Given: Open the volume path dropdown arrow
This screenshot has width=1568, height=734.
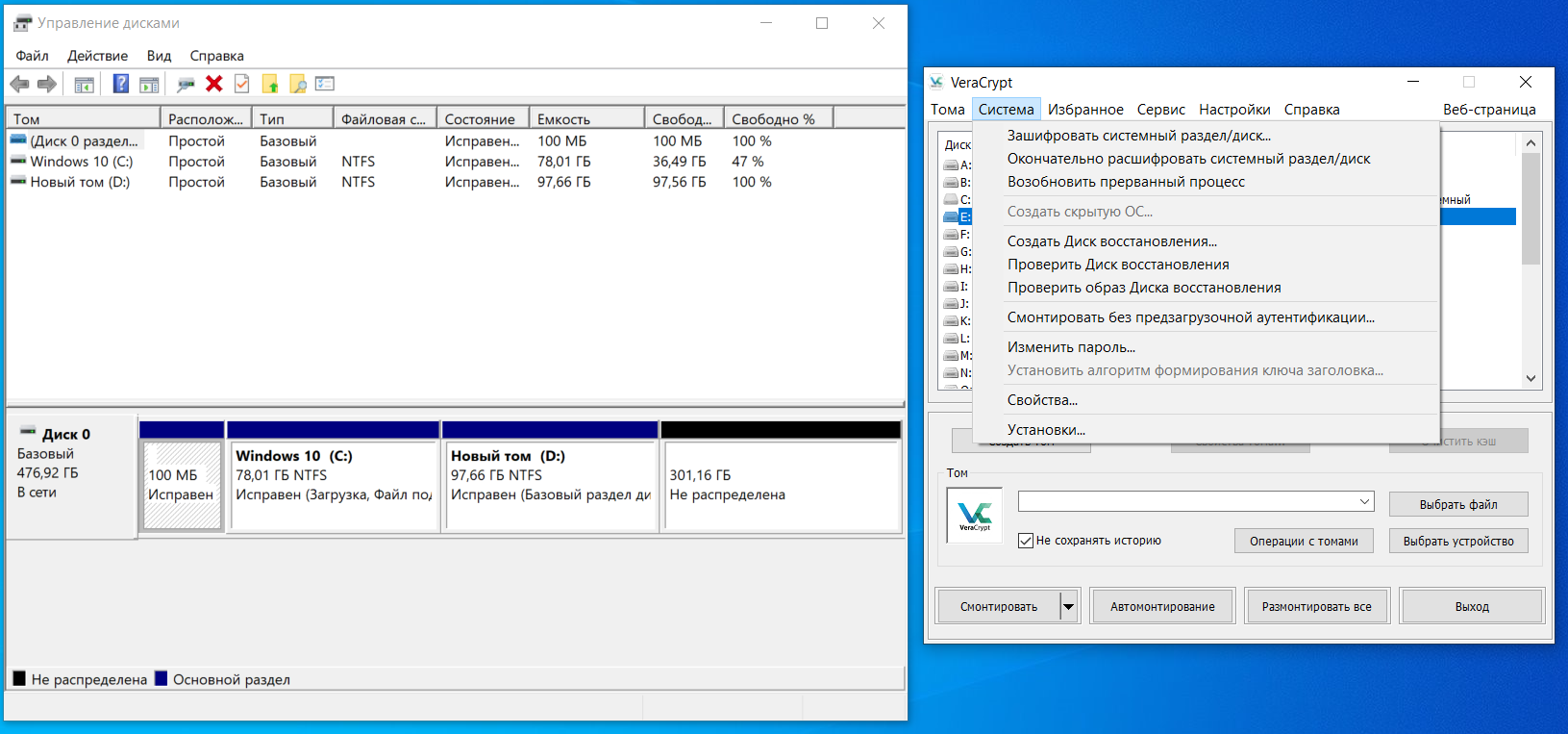Looking at the screenshot, I should pyautogui.click(x=1364, y=501).
